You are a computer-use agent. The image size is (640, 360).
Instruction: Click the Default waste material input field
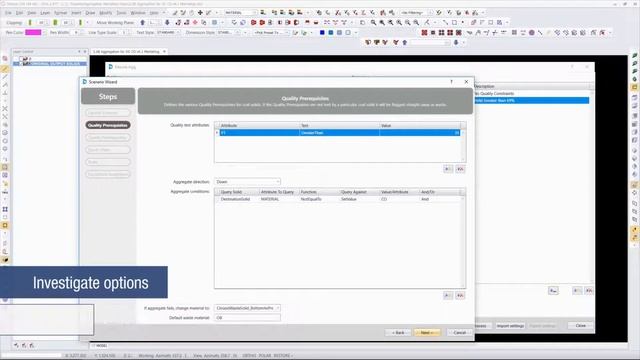pos(247,318)
